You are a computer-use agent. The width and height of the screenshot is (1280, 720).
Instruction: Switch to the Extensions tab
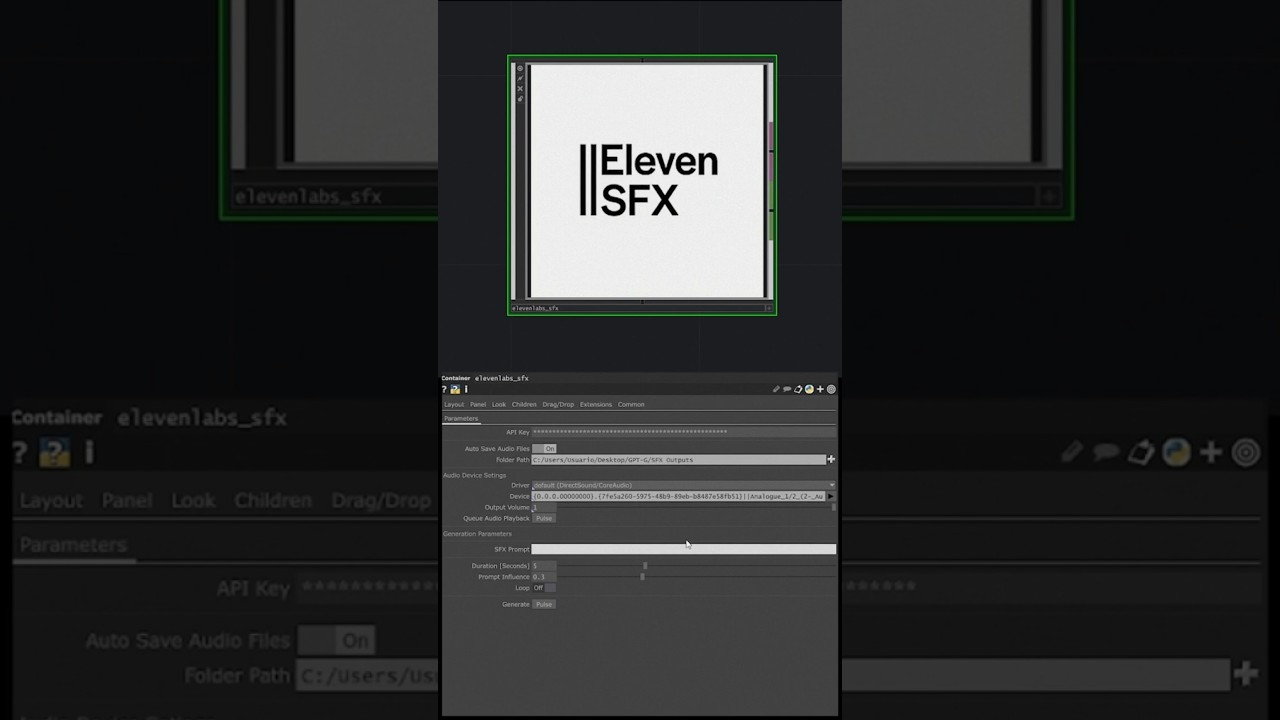pos(596,404)
